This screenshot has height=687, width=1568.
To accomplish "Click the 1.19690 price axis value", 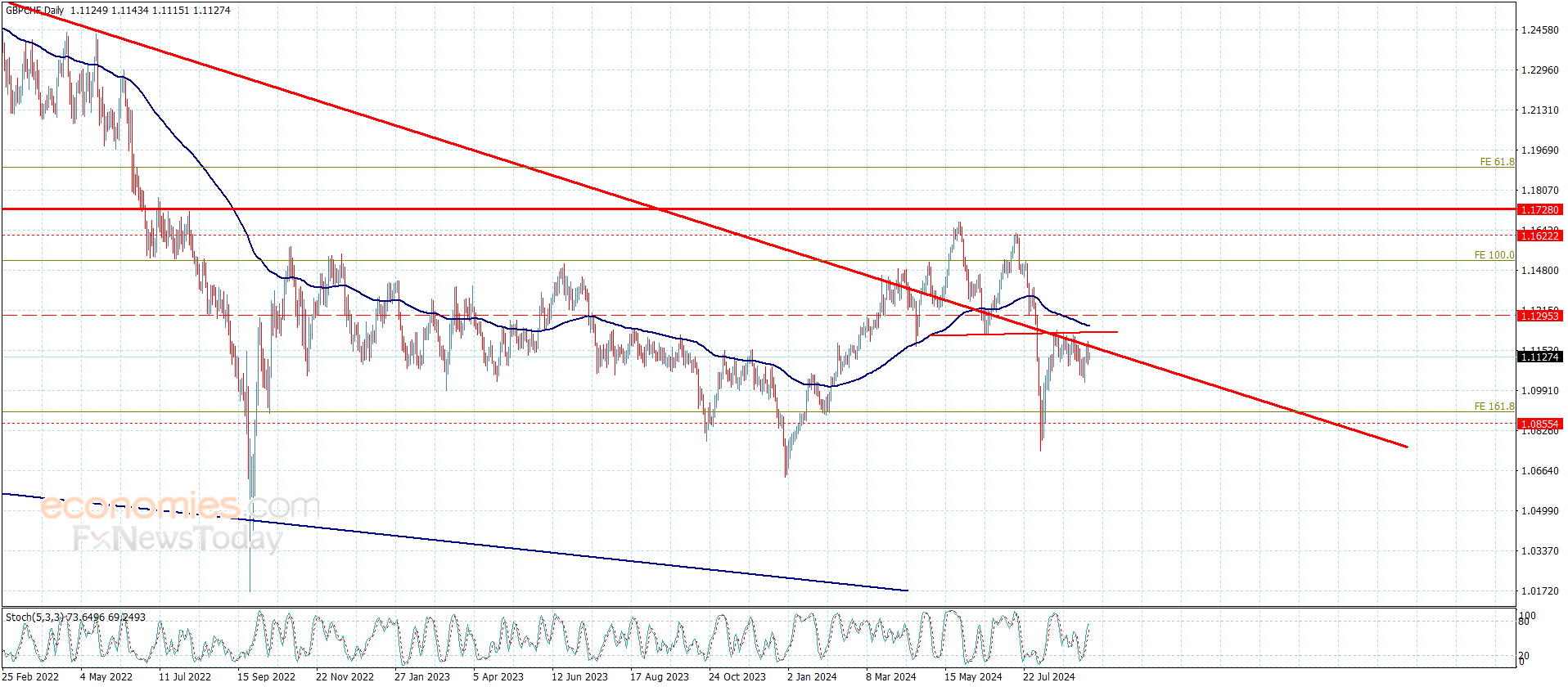I will (x=1539, y=150).
